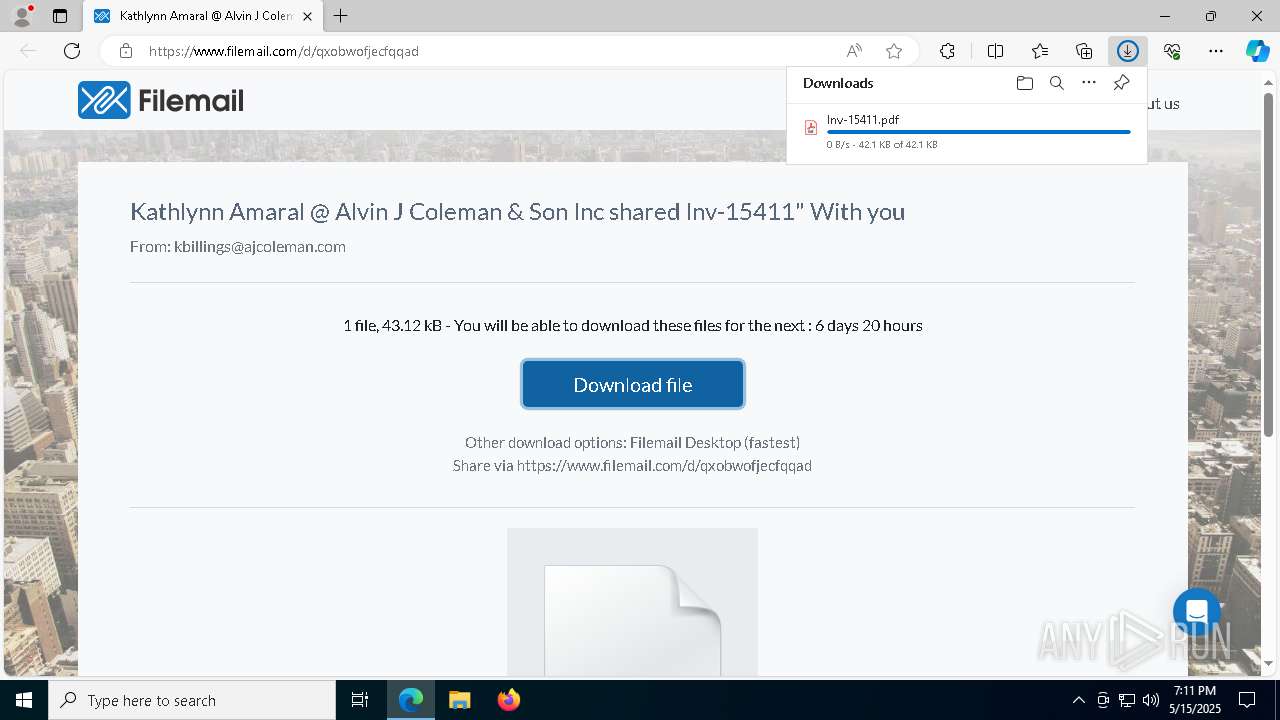Search downloads using magnifier icon

(1057, 83)
